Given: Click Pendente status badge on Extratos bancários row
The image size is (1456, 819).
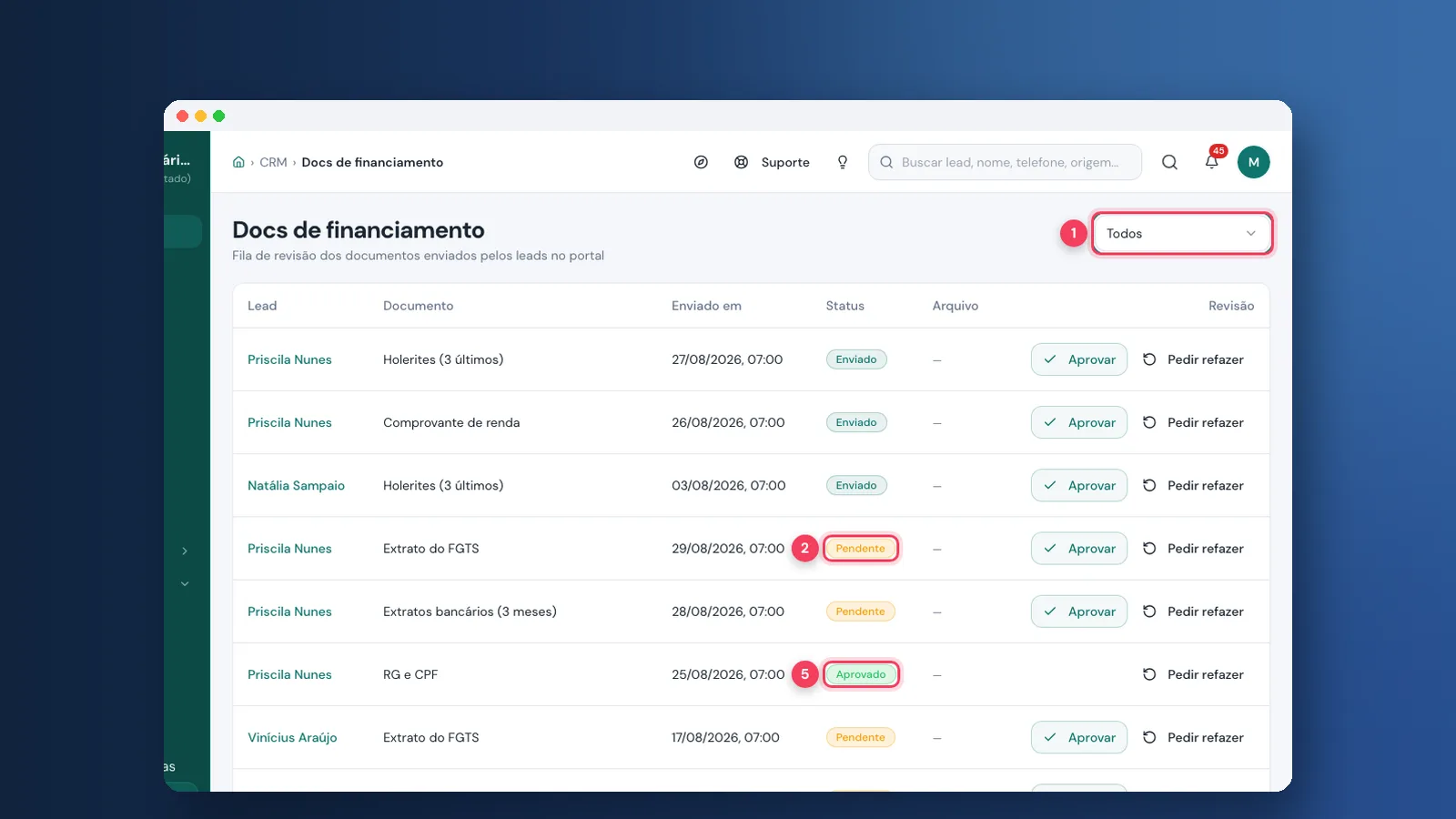Looking at the screenshot, I should coord(860,612).
